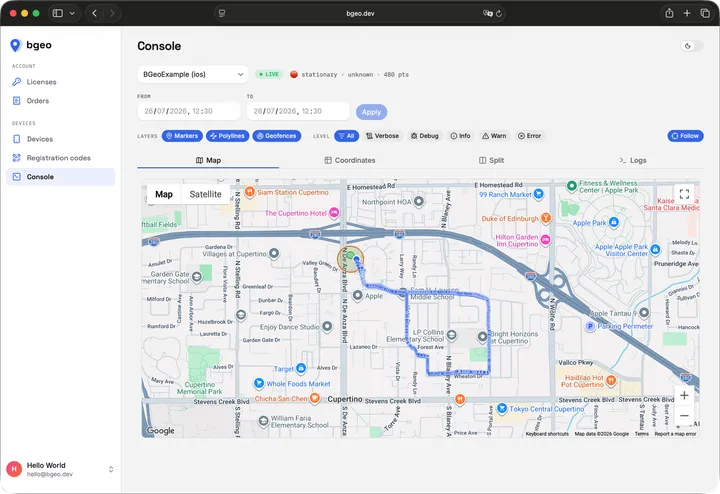
Task: Select Satellite view type button
Action: [x=205, y=194]
